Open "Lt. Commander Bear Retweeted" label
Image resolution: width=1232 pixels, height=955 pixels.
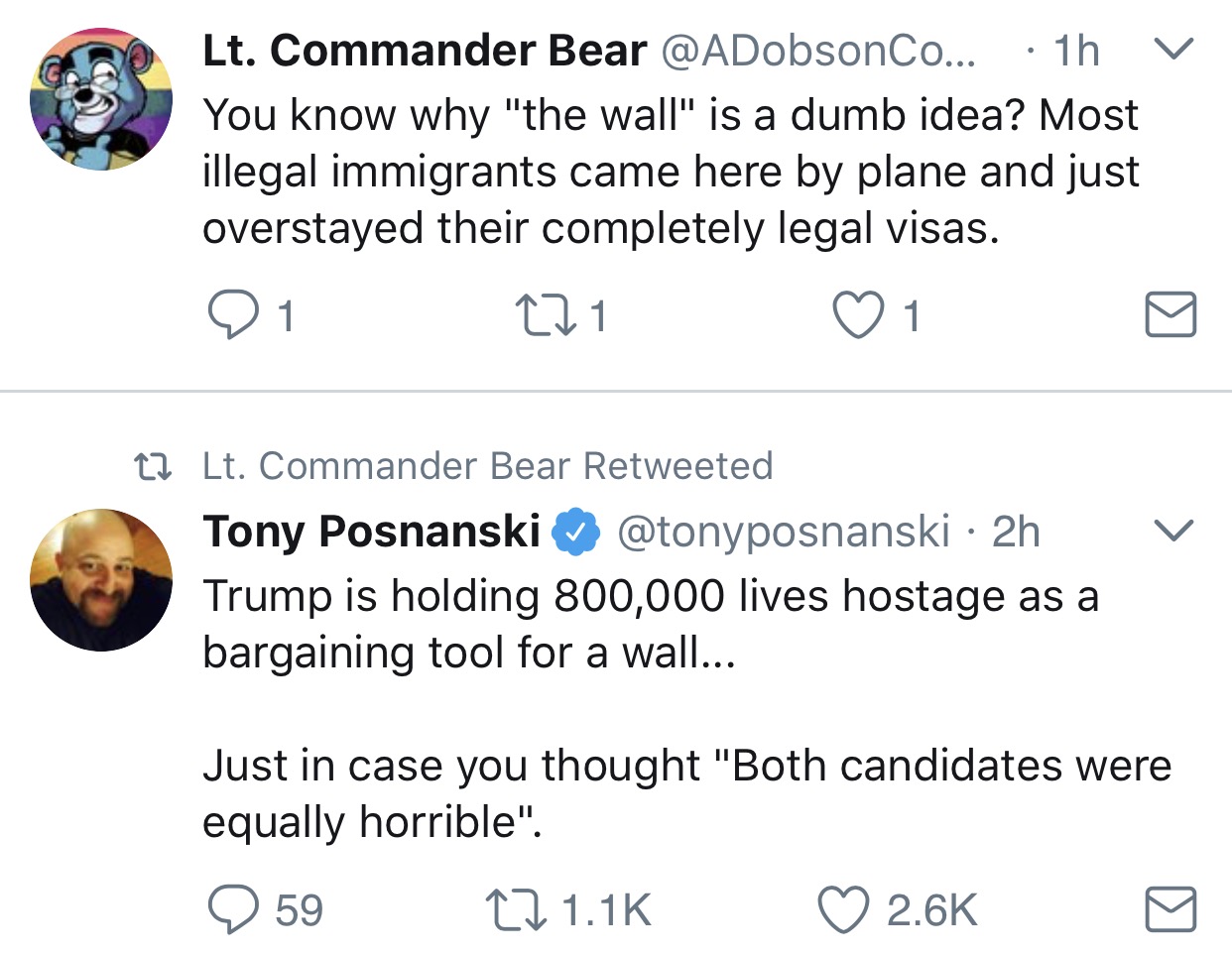click(487, 466)
